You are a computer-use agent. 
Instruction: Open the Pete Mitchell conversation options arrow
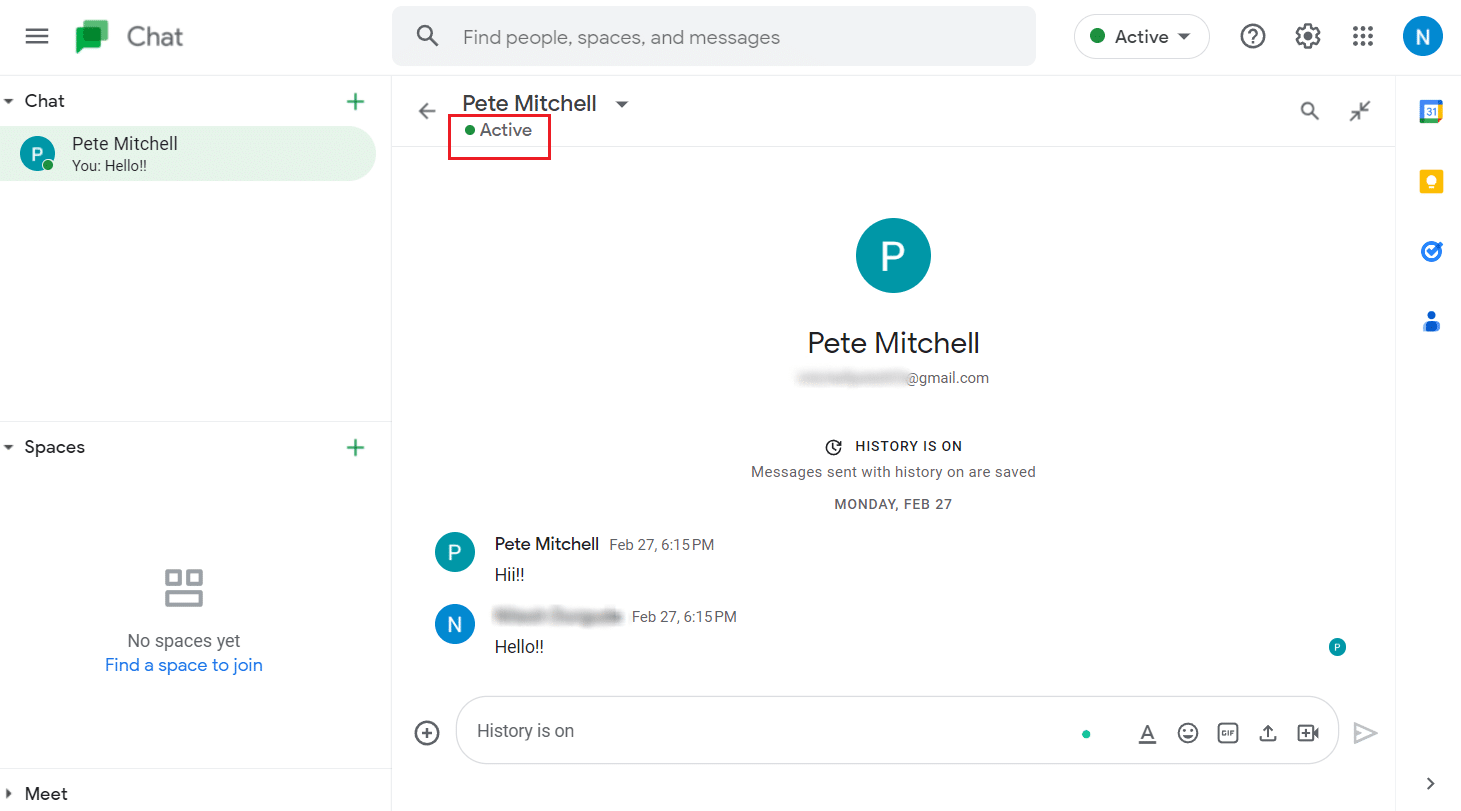(621, 104)
